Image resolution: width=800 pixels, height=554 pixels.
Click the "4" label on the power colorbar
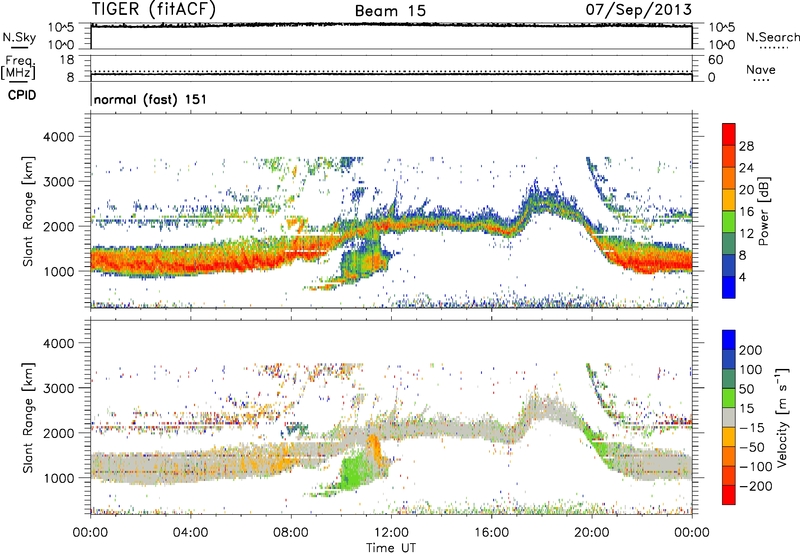tap(743, 278)
